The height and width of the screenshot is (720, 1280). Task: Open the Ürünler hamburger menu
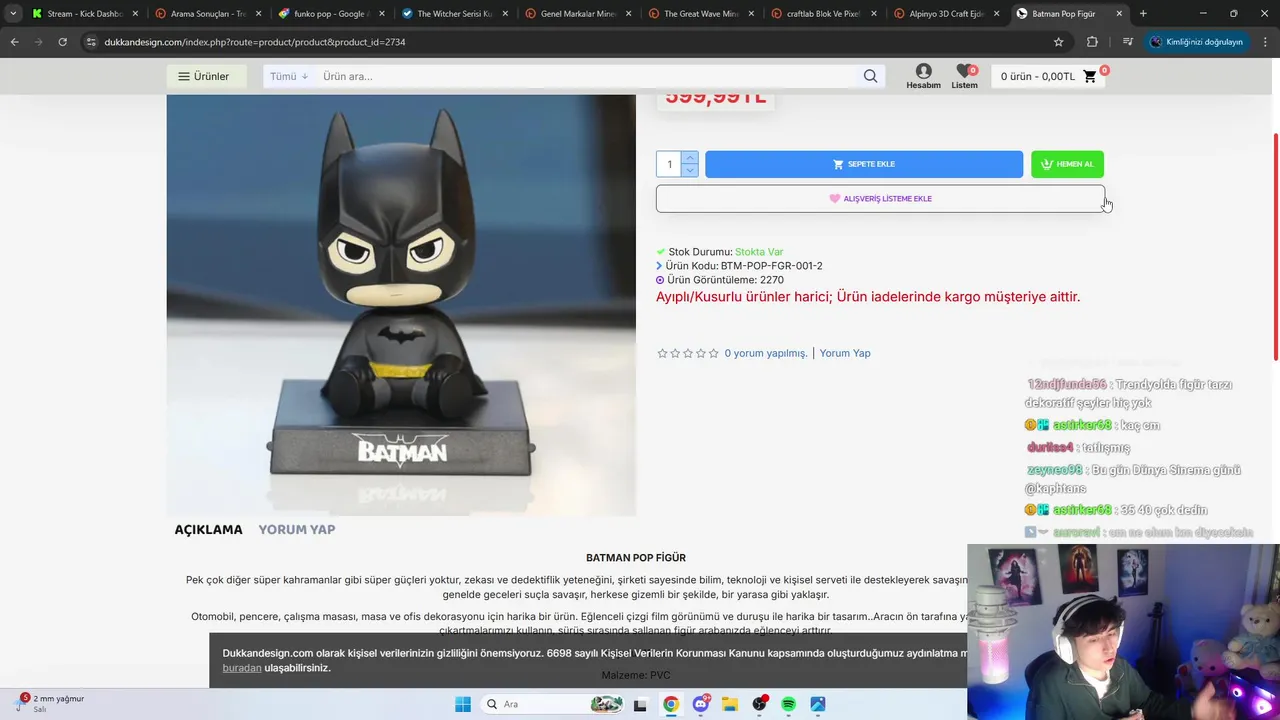(x=205, y=76)
